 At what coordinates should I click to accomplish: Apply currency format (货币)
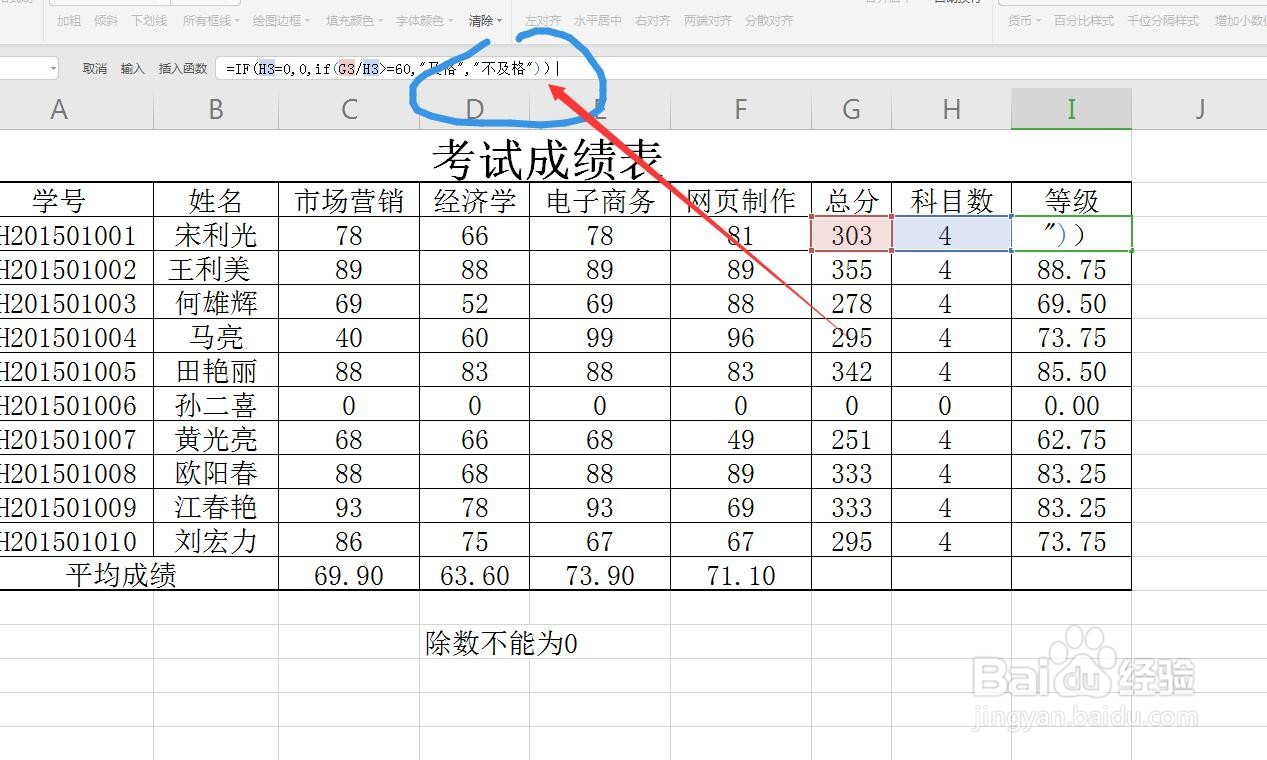click(x=1021, y=20)
